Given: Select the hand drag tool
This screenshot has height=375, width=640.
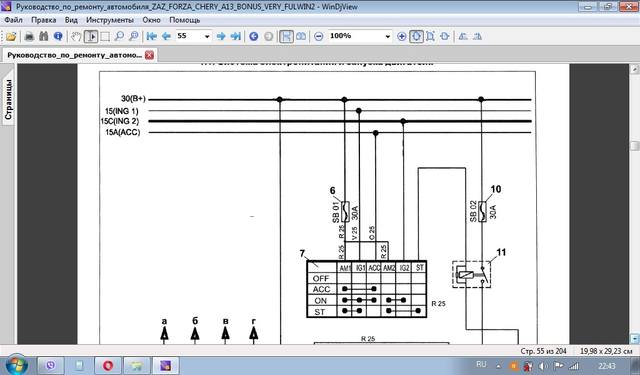Looking at the screenshot, I should pos(76,37).
